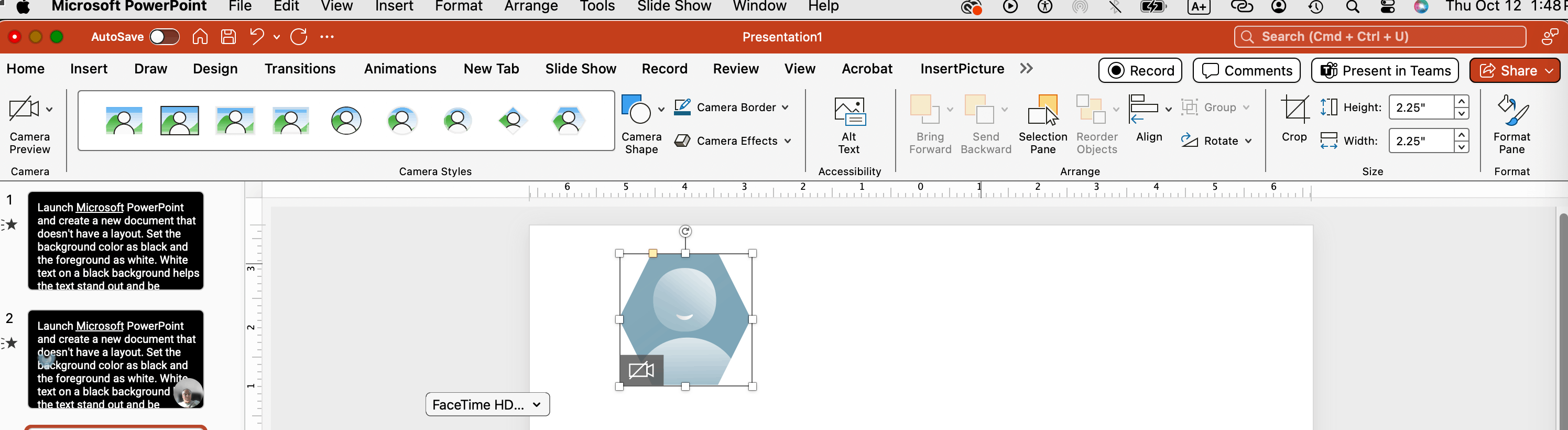Click Present in Teams button
1568x430 pixels.
(1385, 71)
